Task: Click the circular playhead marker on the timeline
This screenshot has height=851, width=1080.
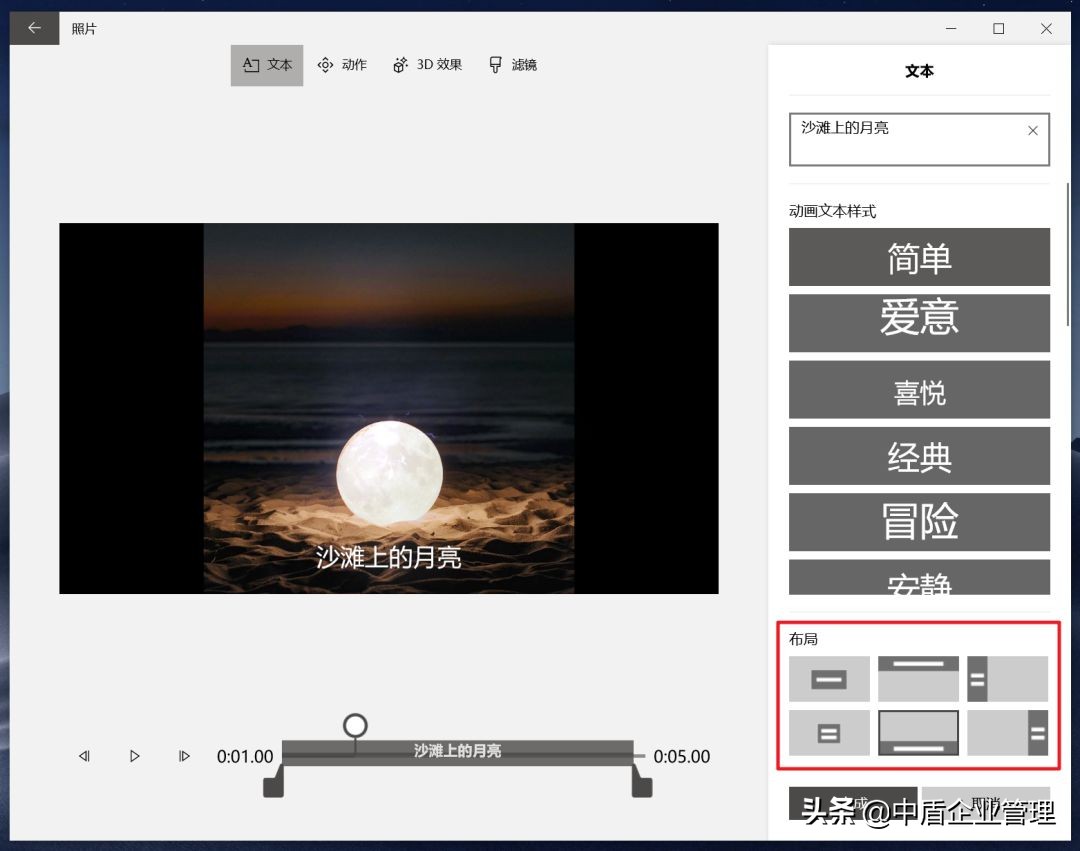Action: 354,723
